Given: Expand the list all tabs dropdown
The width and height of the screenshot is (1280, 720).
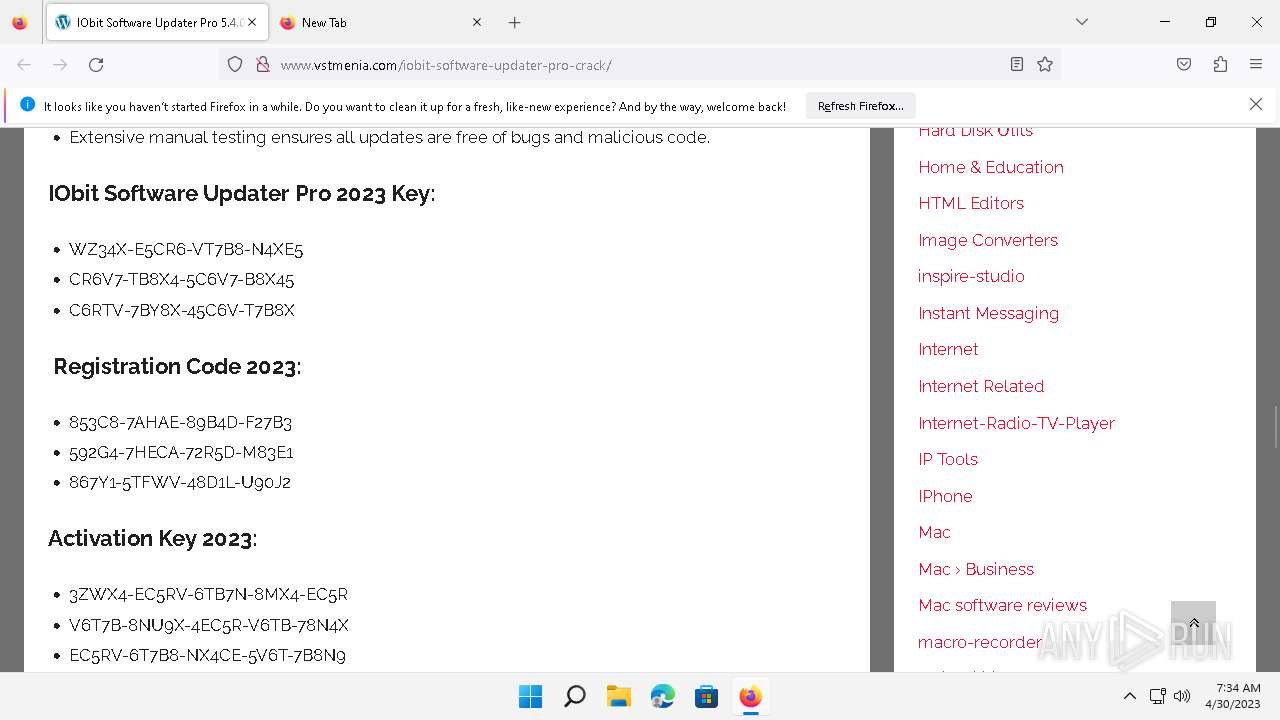Looking at the screenshot, I should (x=1081, y=22).
